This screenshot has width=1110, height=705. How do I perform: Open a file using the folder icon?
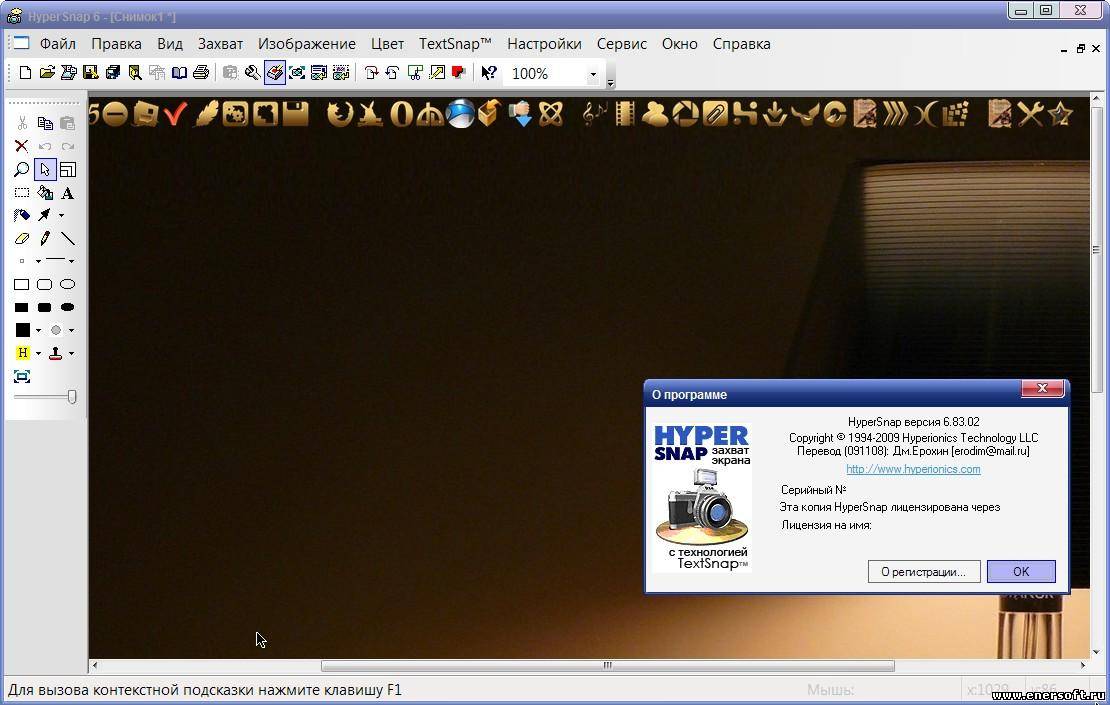pyautogui.click(x=47, y=72)
